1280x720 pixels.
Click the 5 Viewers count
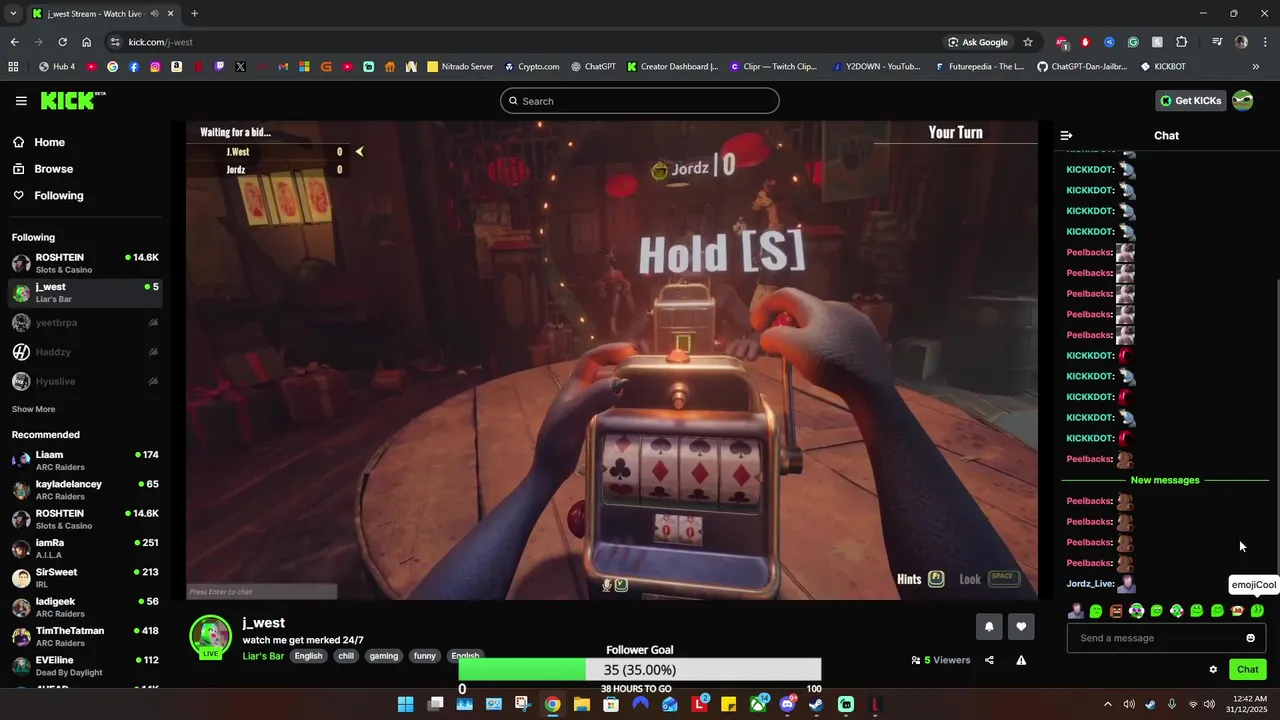point(941,660)
